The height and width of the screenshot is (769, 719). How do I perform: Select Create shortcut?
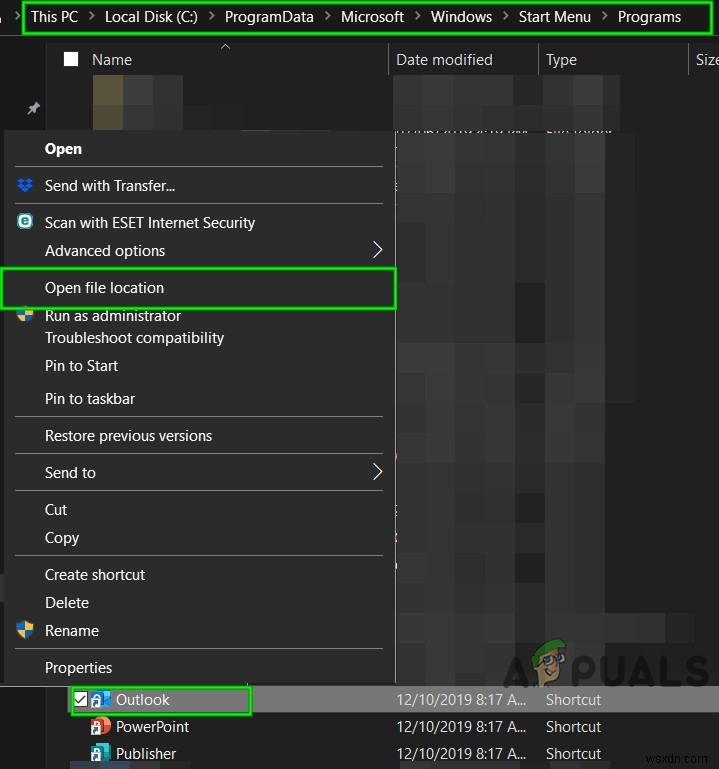[x=95, y=575]
